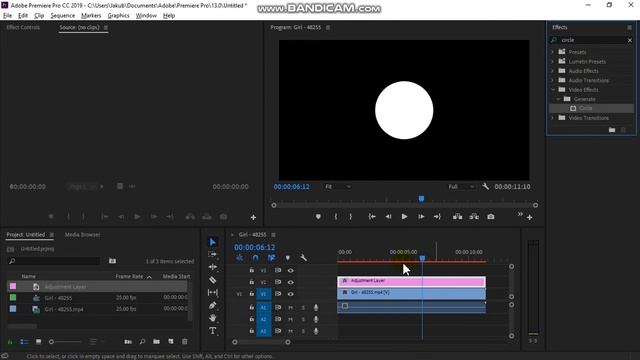Select the Pen tool
The height and width of the screenshot is (360, 640).
tap(213, 305)
